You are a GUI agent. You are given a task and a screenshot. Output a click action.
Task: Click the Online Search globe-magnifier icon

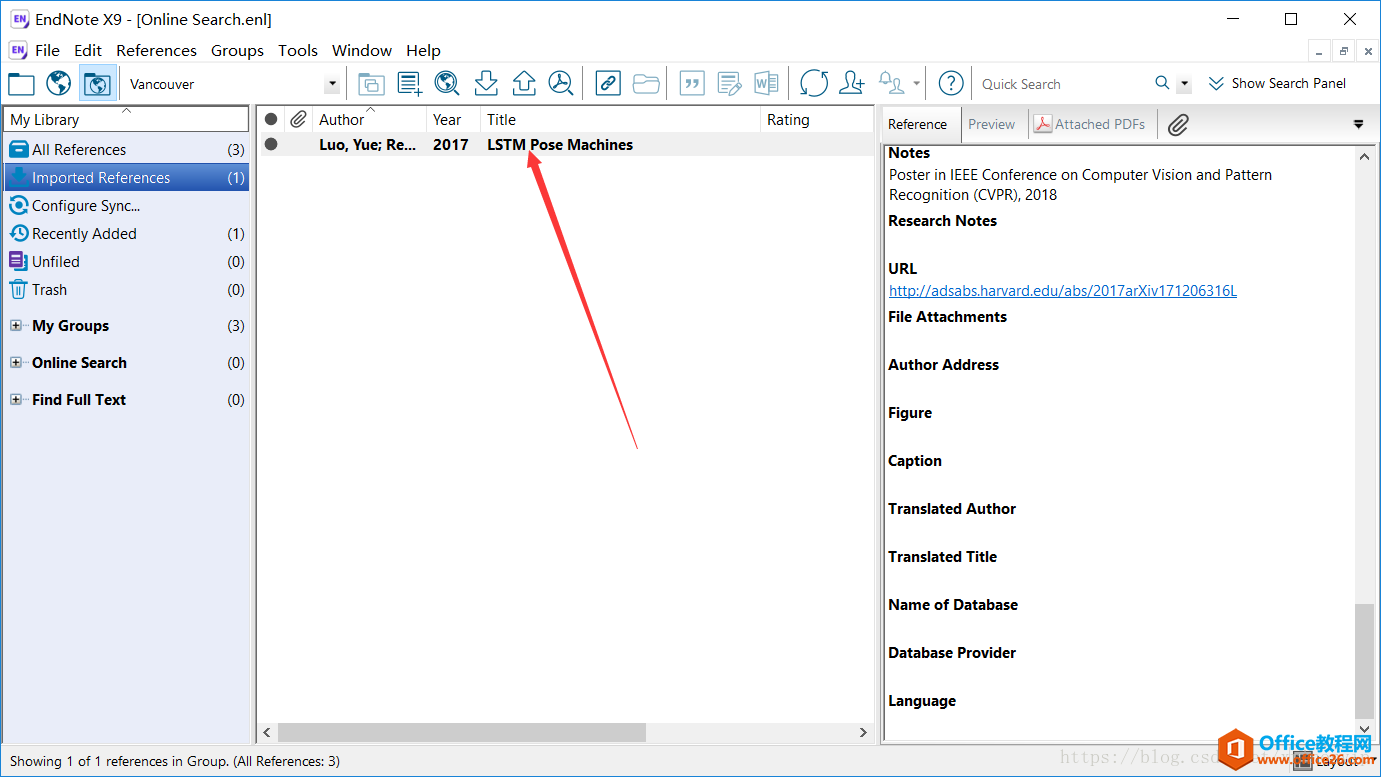pyautogui.click(x=447, y=84)
